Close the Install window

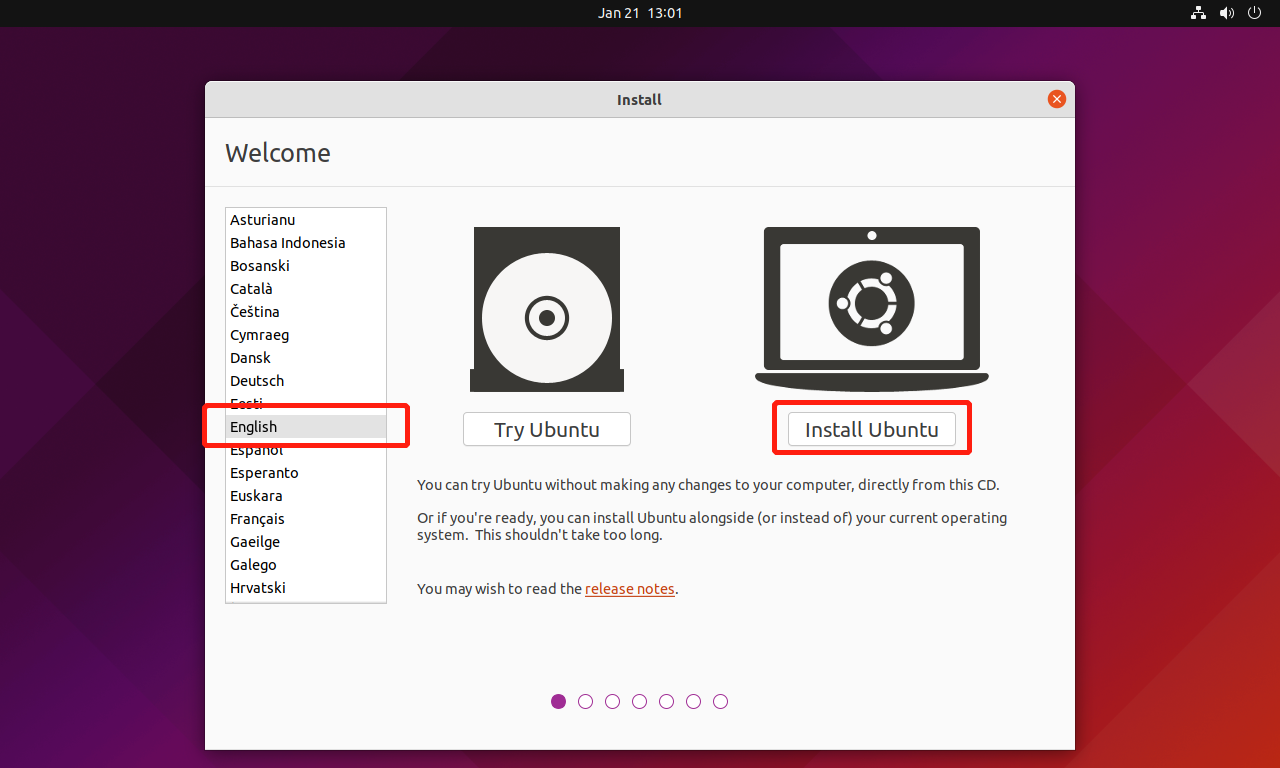click(x=1056, y=99)
